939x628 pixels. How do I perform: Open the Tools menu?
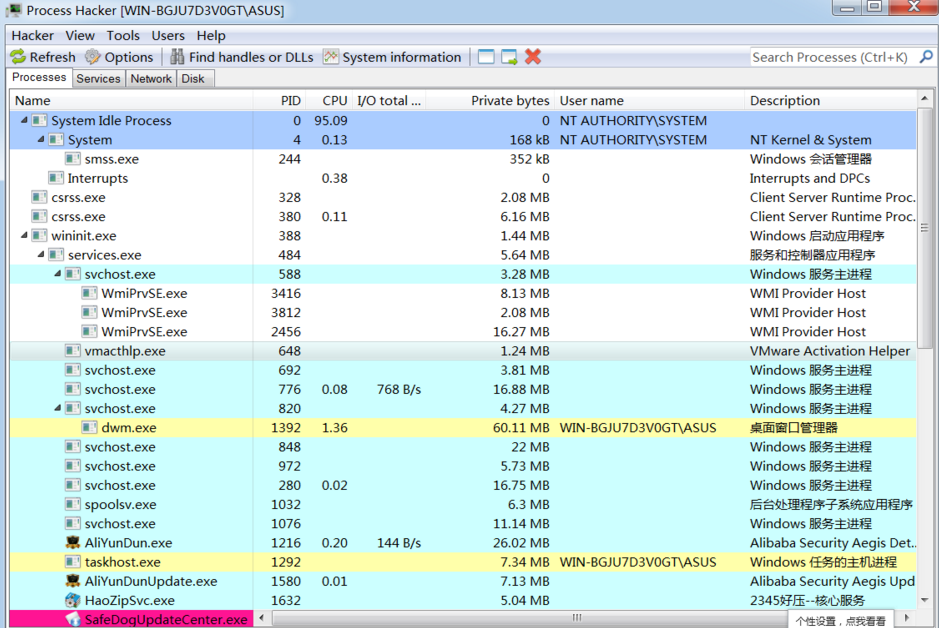click(x=123, y=35)
